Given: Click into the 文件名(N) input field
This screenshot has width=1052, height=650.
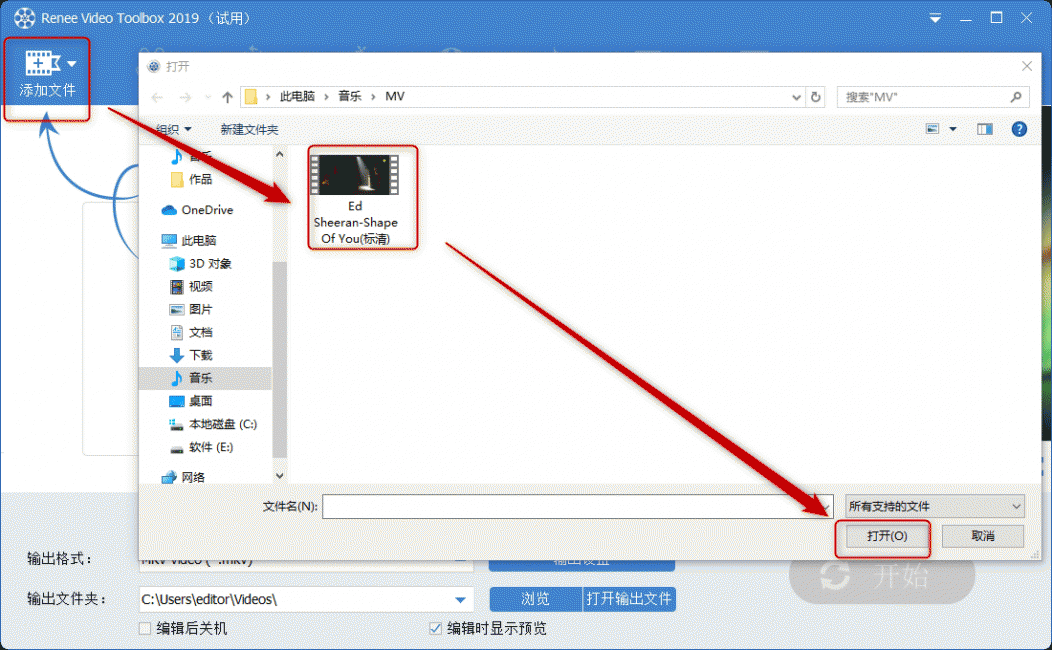Looking at the screenshot, I should (x=577, y=506).
